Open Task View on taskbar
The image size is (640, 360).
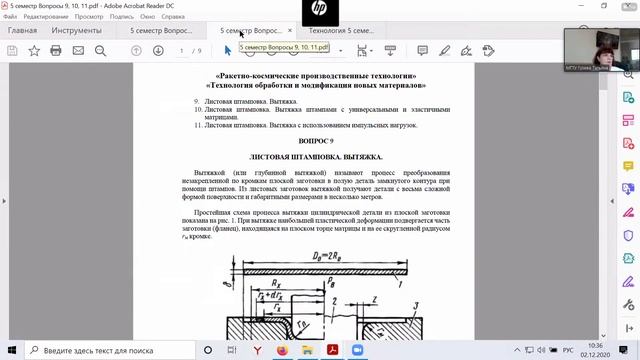[232, 350]
